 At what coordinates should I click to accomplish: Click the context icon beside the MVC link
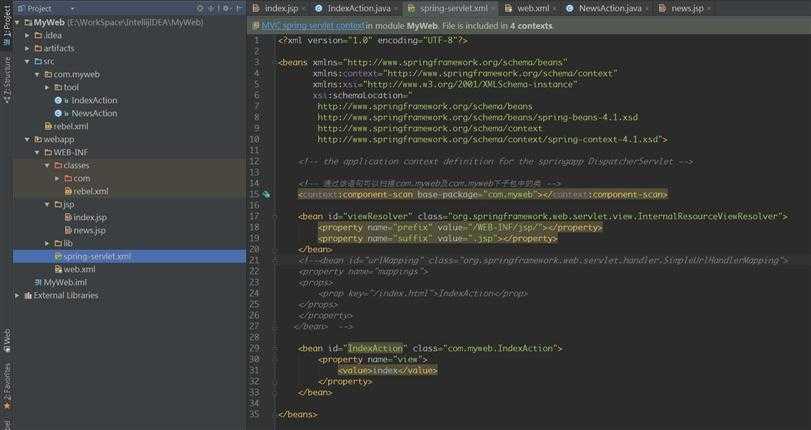(x=256, y=25)
